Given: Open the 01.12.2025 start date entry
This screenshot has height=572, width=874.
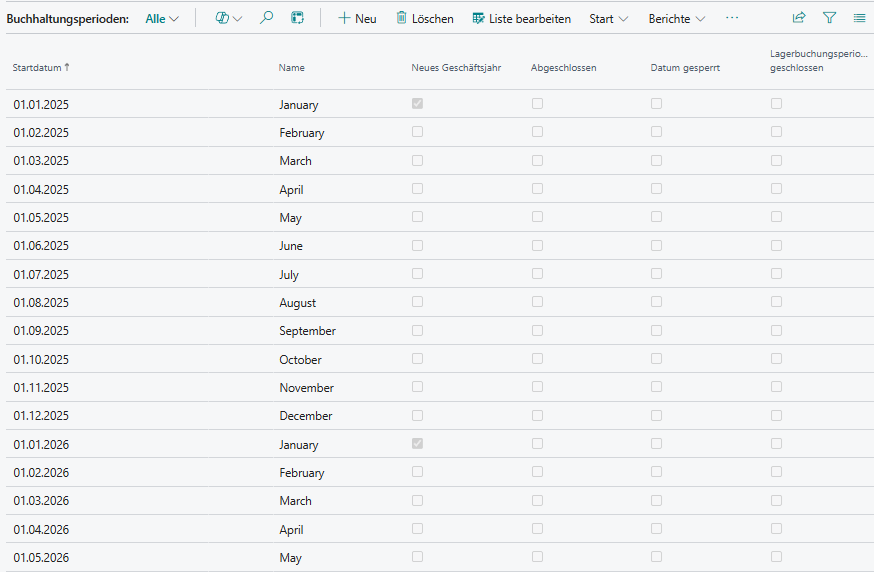Looking at the screenshot, I should coord(41,416).
